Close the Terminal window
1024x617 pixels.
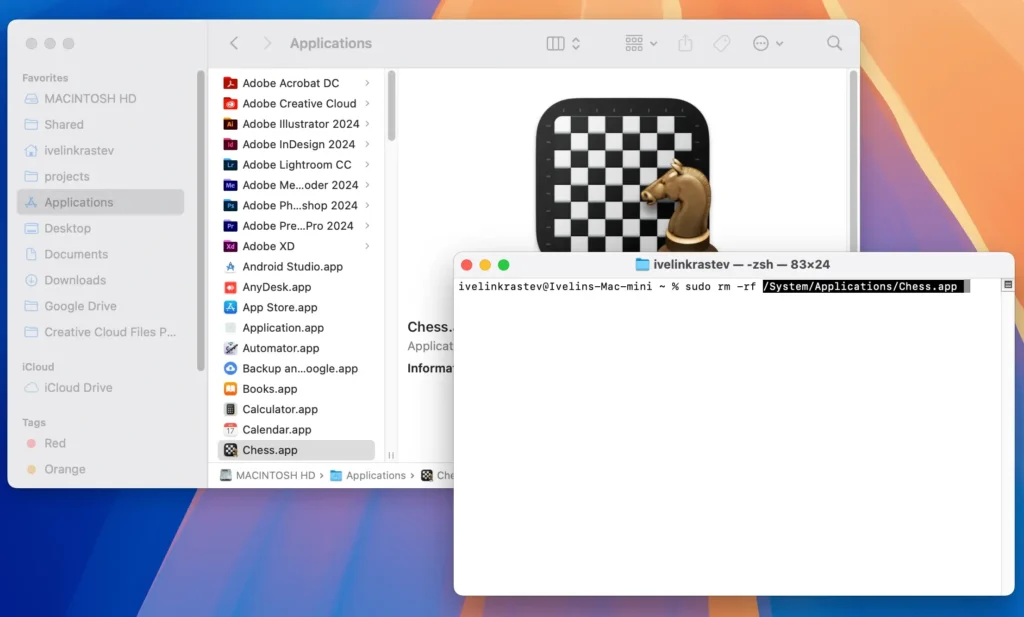(466, 264)
